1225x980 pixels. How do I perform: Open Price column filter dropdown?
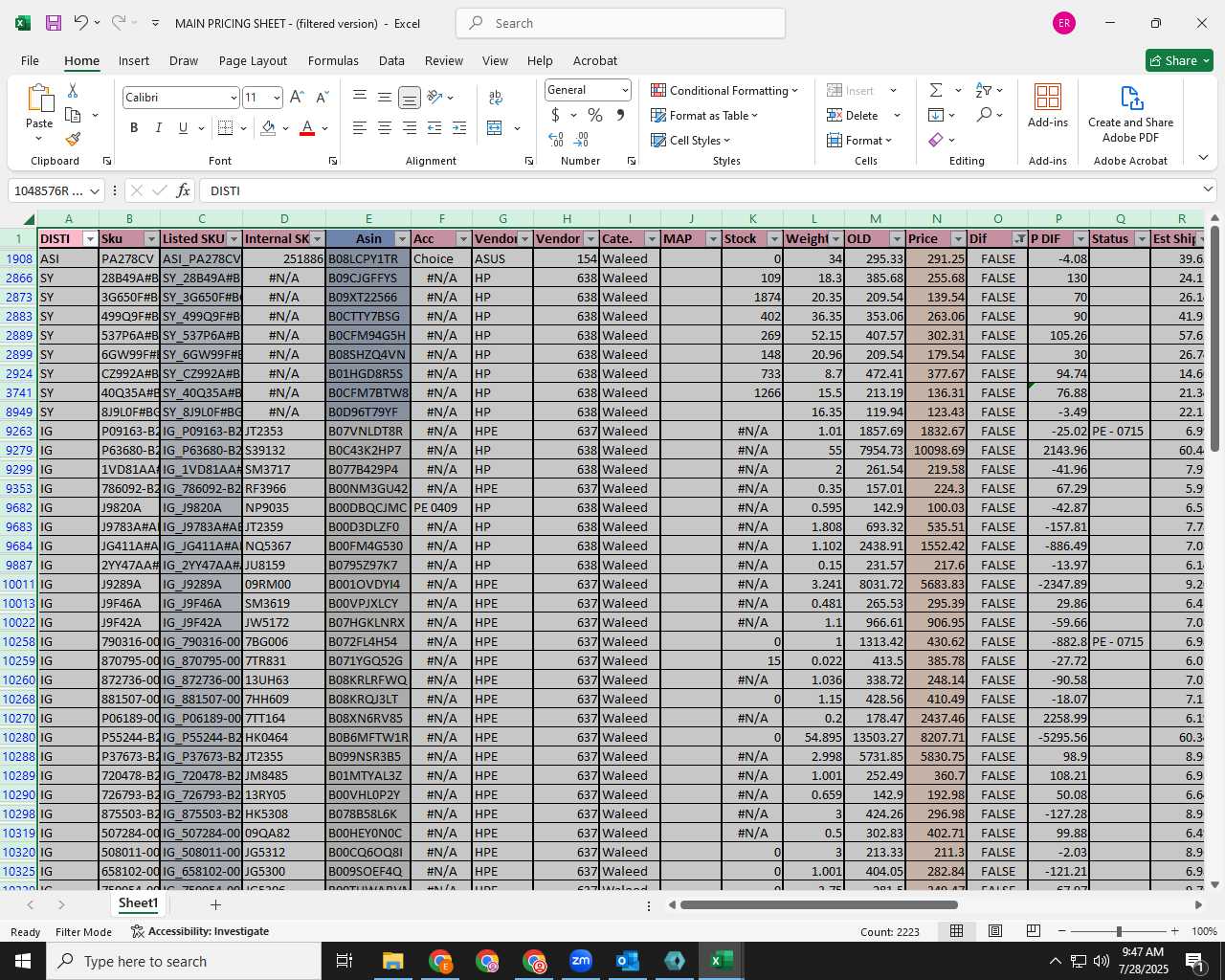pyautogui.click(x=958, y=239)
